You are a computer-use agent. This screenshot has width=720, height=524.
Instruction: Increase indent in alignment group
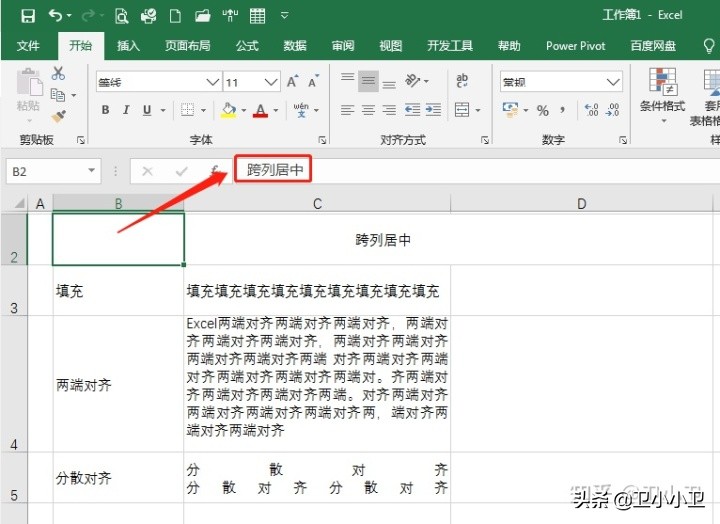[x=433, y=110]
